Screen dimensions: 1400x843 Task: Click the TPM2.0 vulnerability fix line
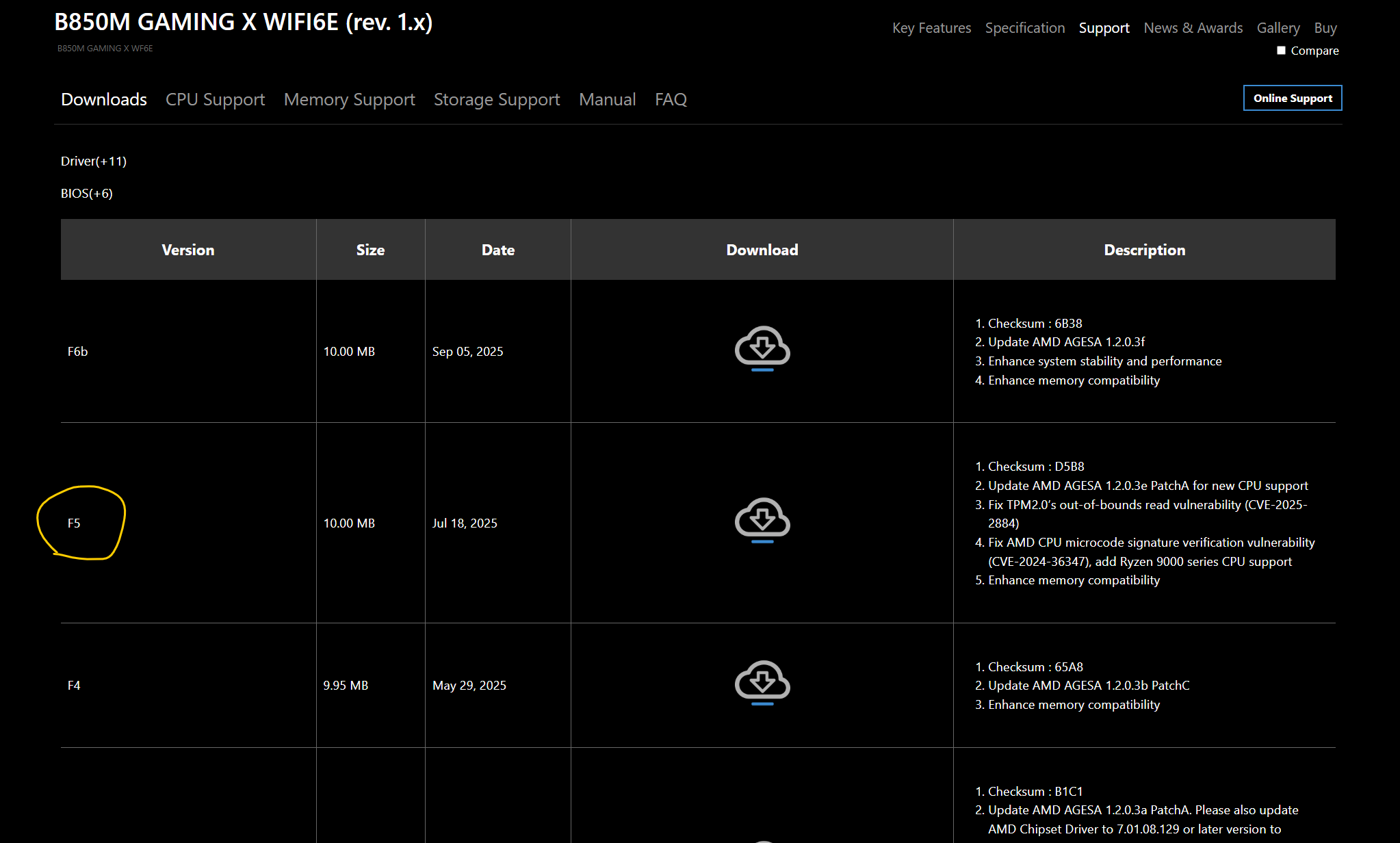1148,514
